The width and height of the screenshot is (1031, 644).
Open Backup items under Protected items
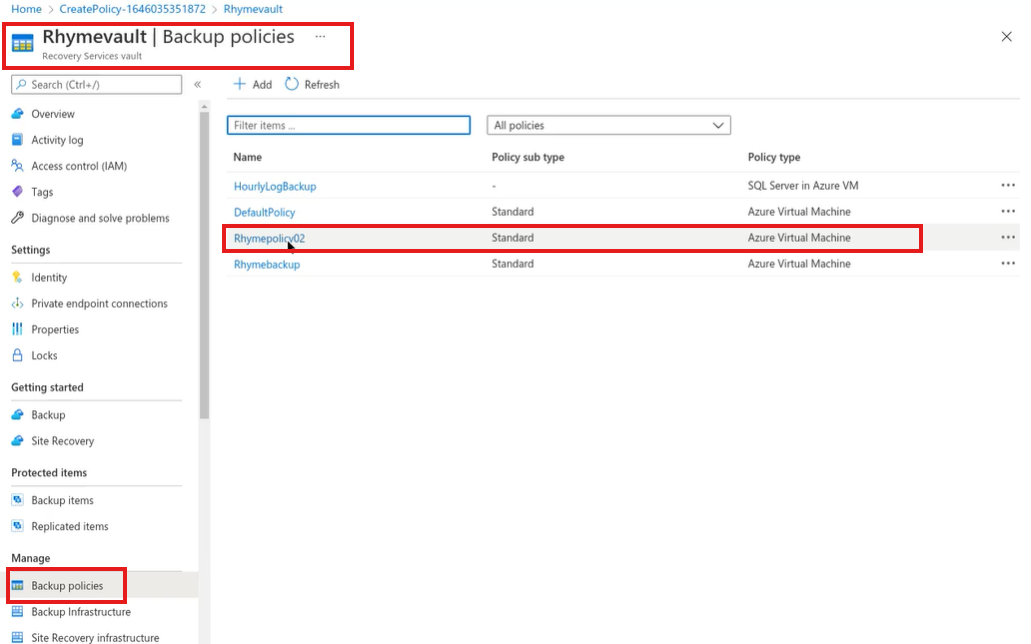[62, 500]
